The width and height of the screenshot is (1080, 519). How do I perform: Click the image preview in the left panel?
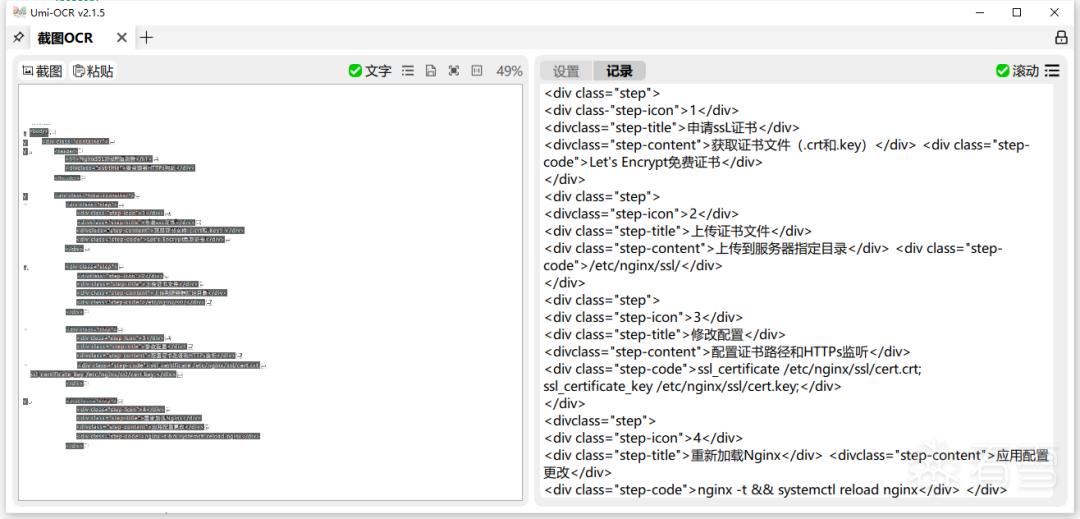pyautogui.click(x=270, y=292)
